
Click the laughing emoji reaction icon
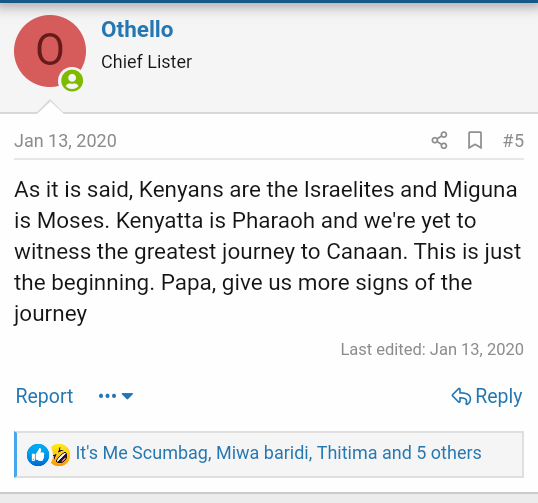pos(60,455)
